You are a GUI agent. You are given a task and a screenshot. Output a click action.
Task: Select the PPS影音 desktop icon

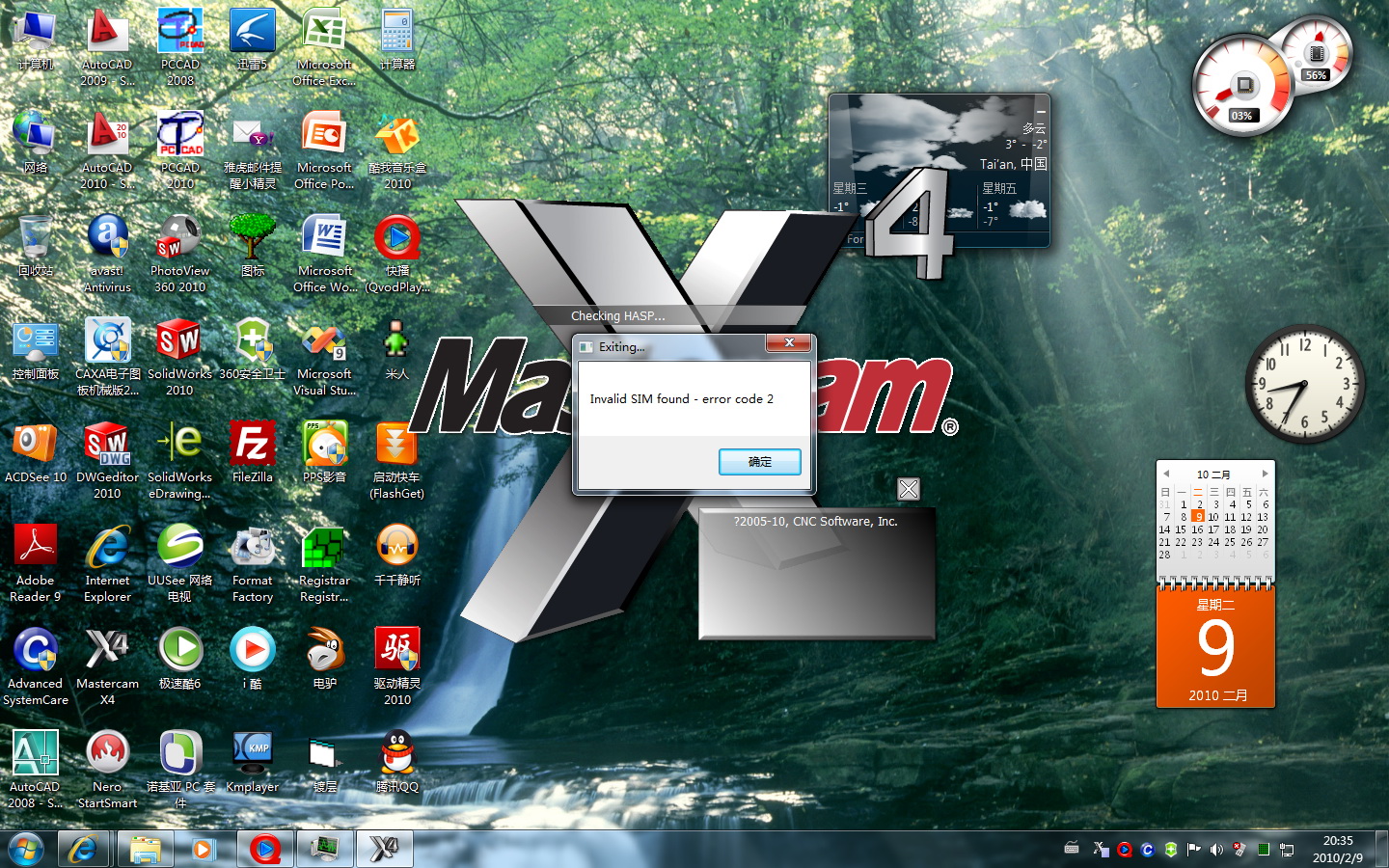[324, 452]
